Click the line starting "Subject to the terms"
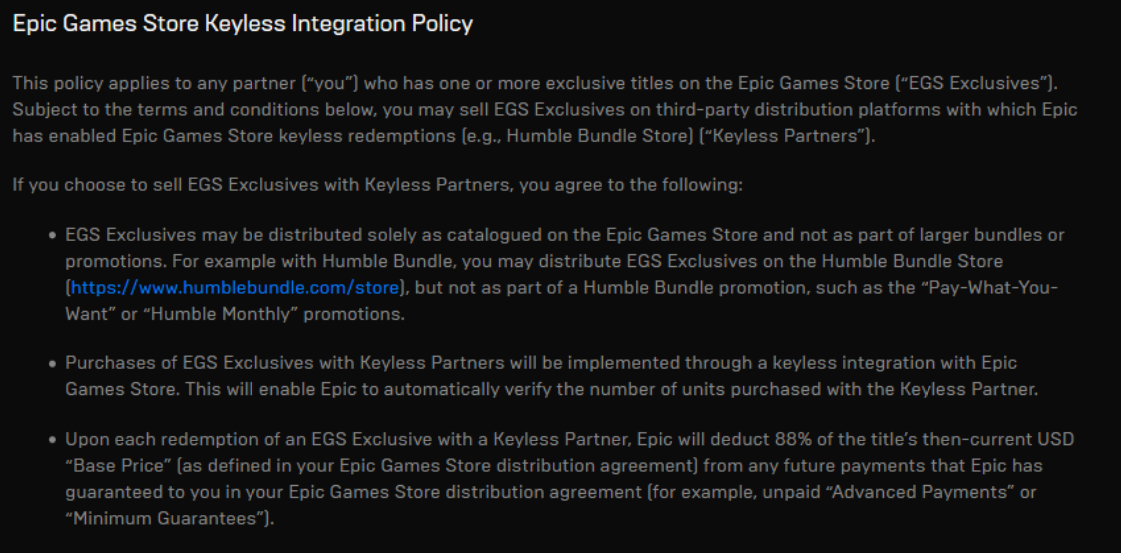 pyautogui.click(x=545, y=110)
